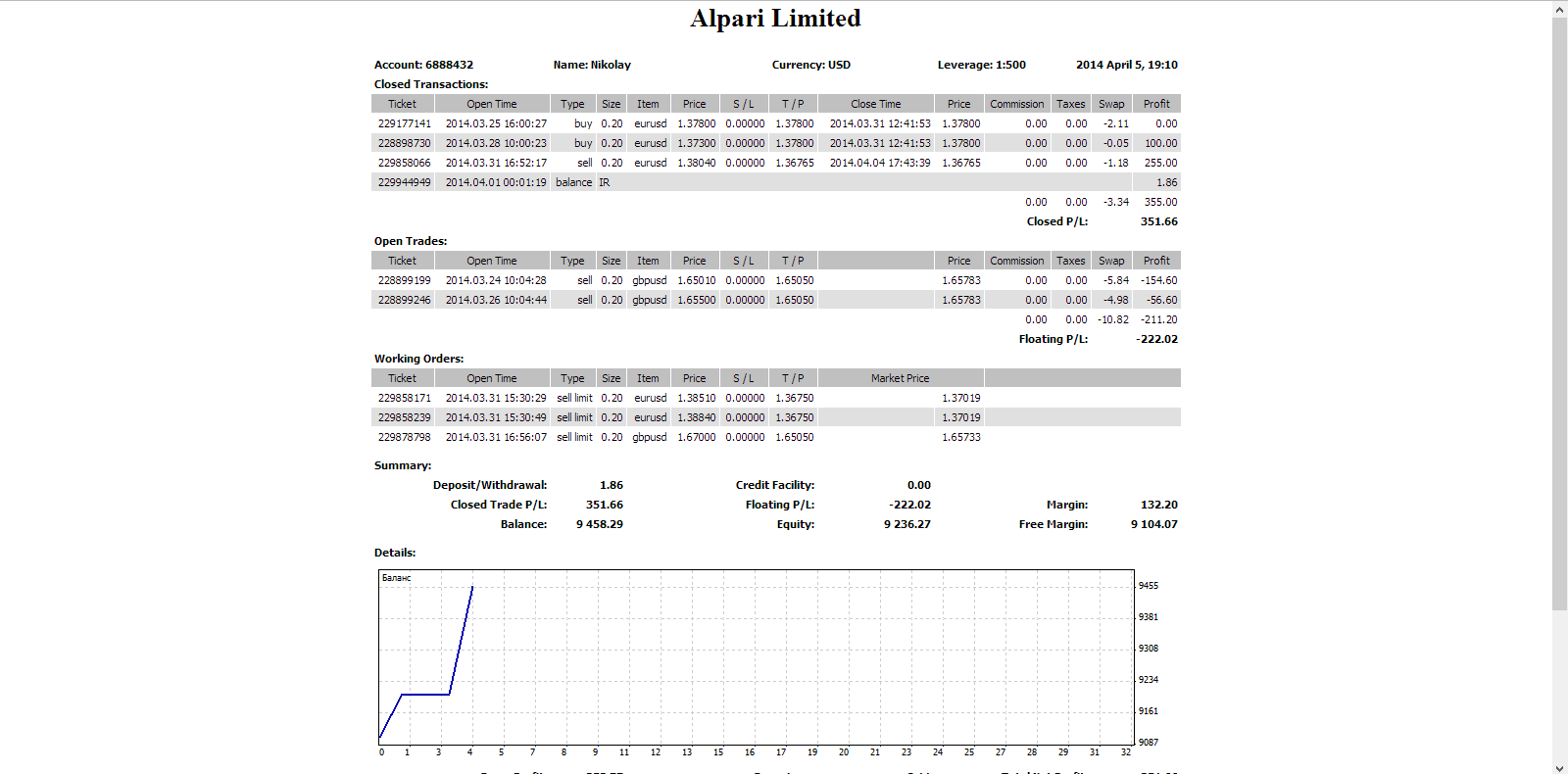1568x774 pixels.
Task: Click ticket 229858066 in Closed Transactions
Action: pos(404,163)
